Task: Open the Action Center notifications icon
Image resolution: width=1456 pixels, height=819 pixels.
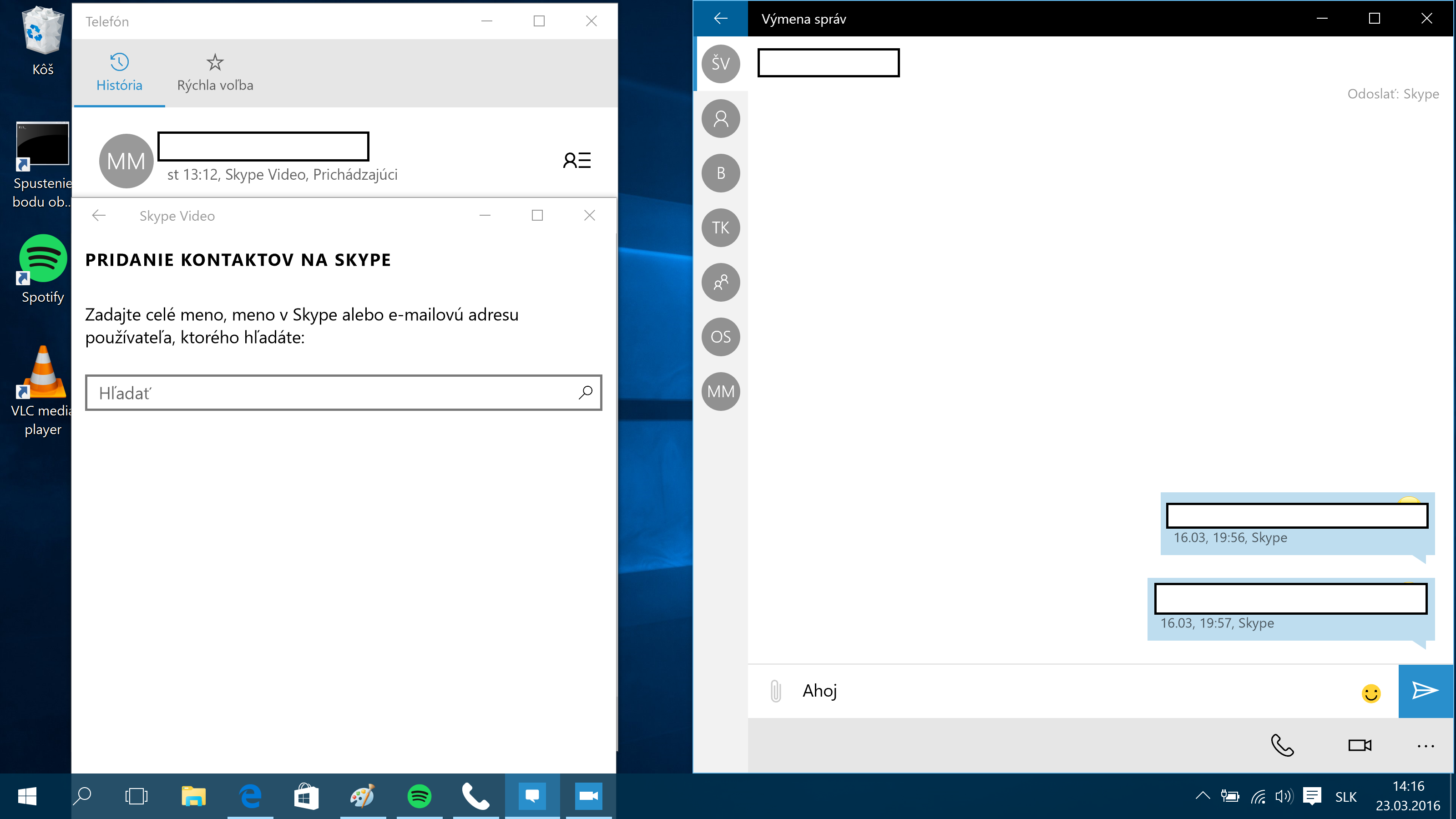Action: [1312, 796]
